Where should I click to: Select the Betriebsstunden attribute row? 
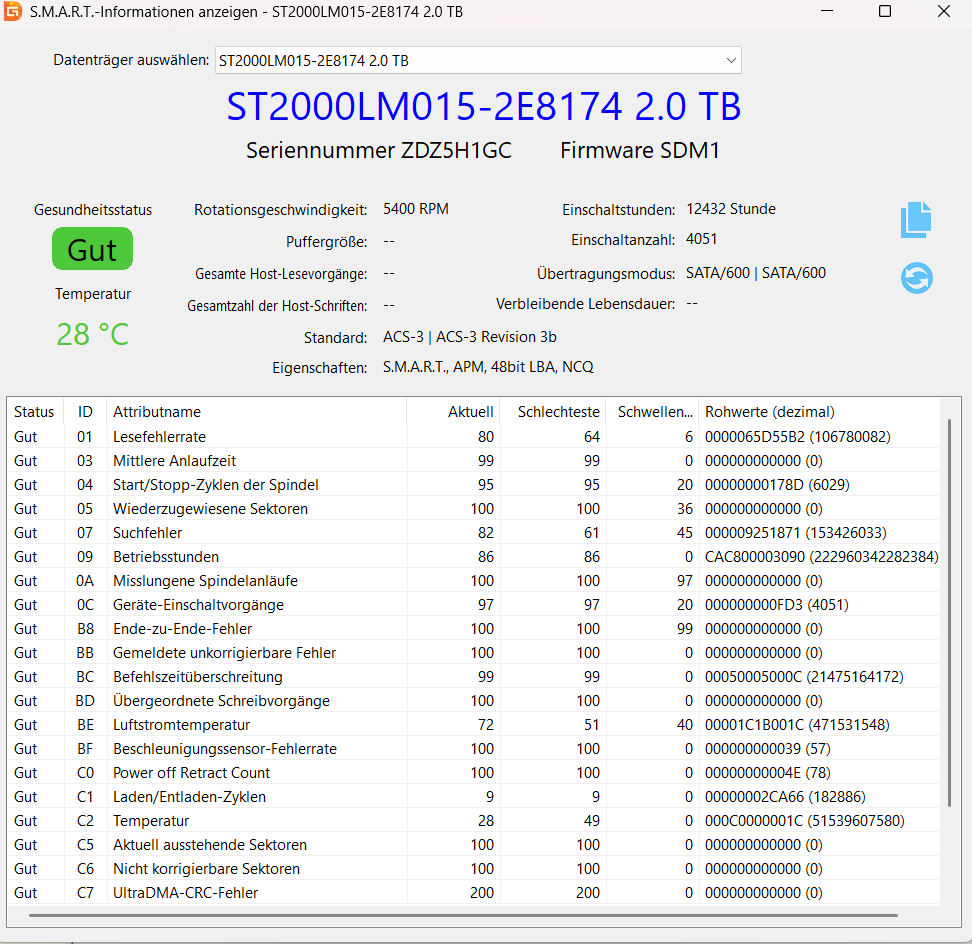166,557
